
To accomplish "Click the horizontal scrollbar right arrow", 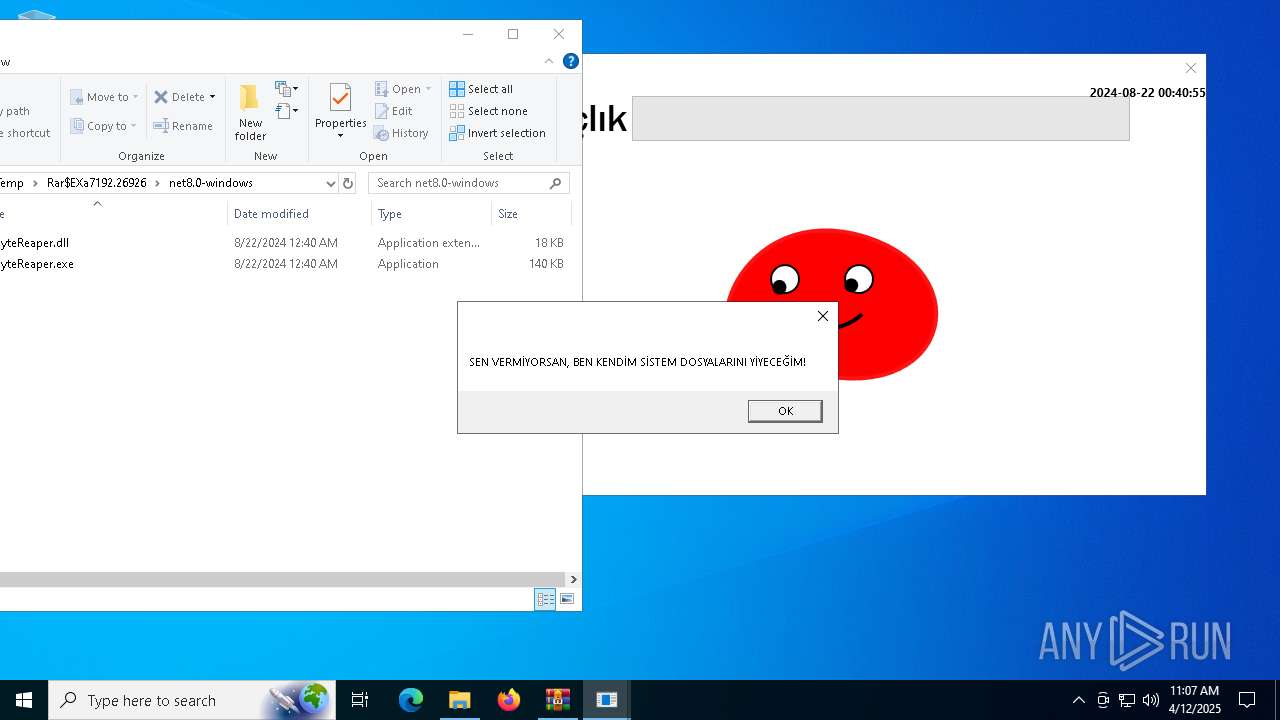I will click(573, 579).
